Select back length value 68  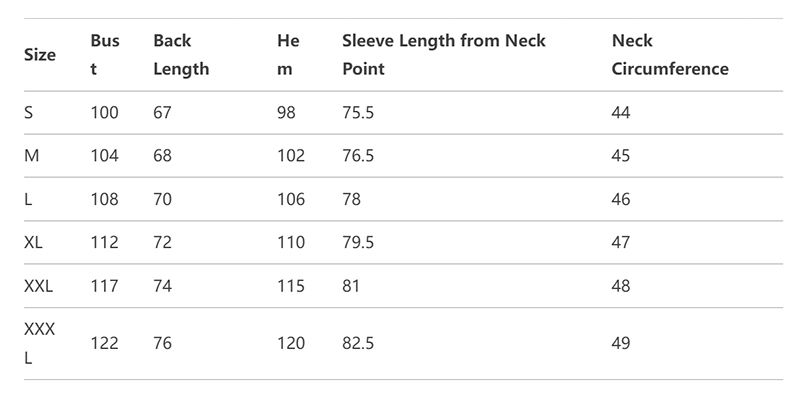point(162,156)
